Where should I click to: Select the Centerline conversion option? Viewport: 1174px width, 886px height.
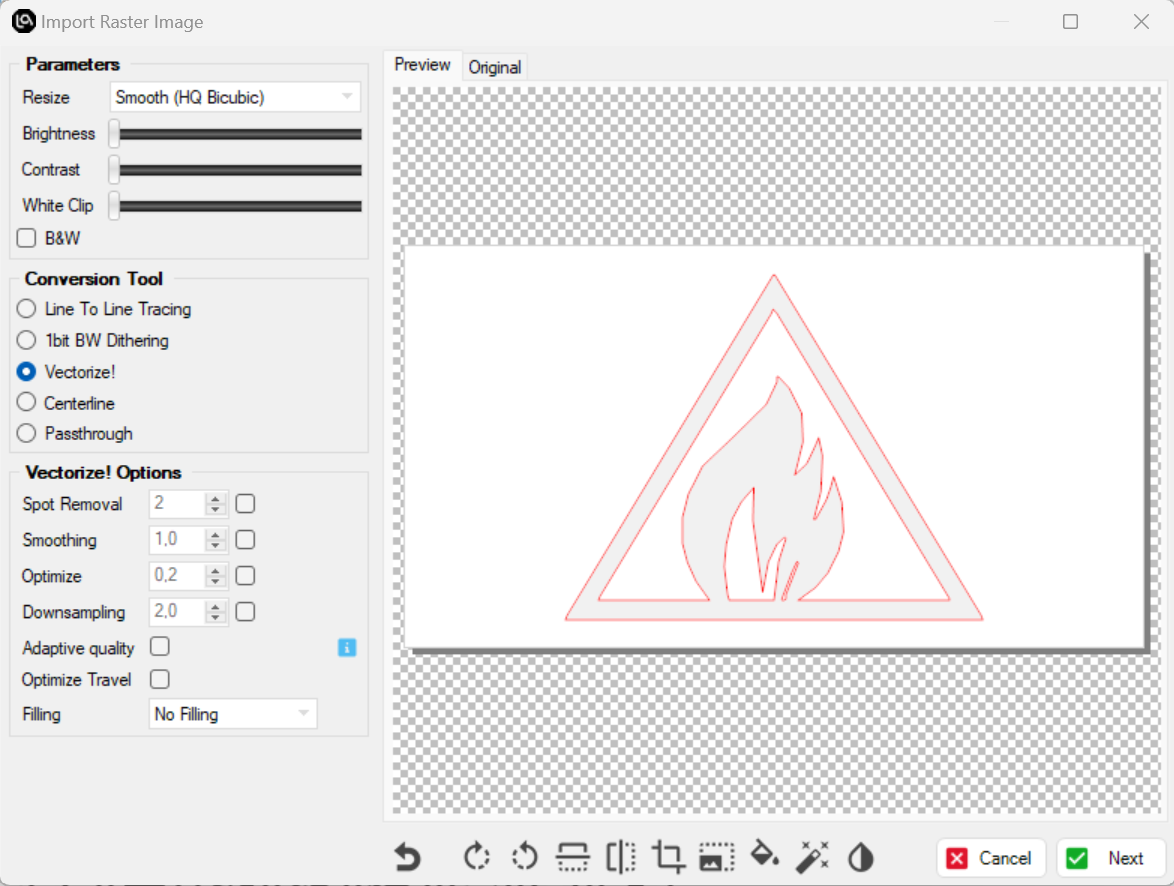(x=27, y=403)
